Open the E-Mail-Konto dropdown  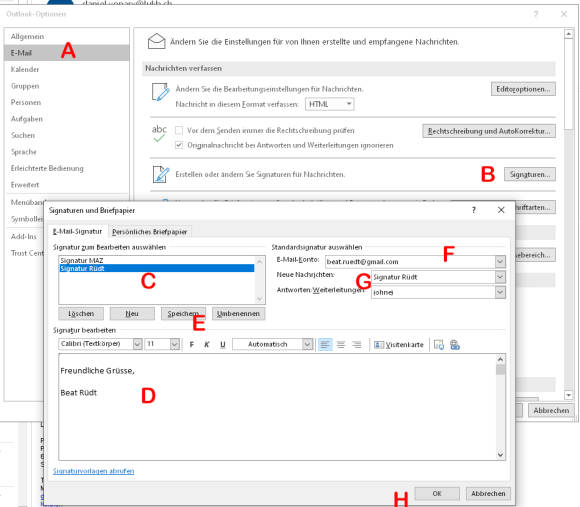[500, 261]
